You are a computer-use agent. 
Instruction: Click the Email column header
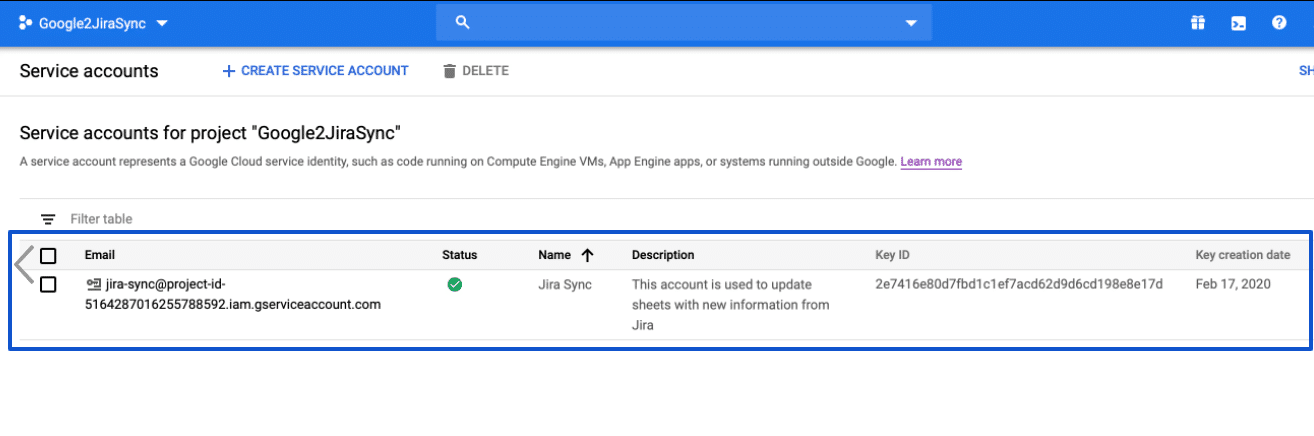pyautogui.click(x=100, y=255)
